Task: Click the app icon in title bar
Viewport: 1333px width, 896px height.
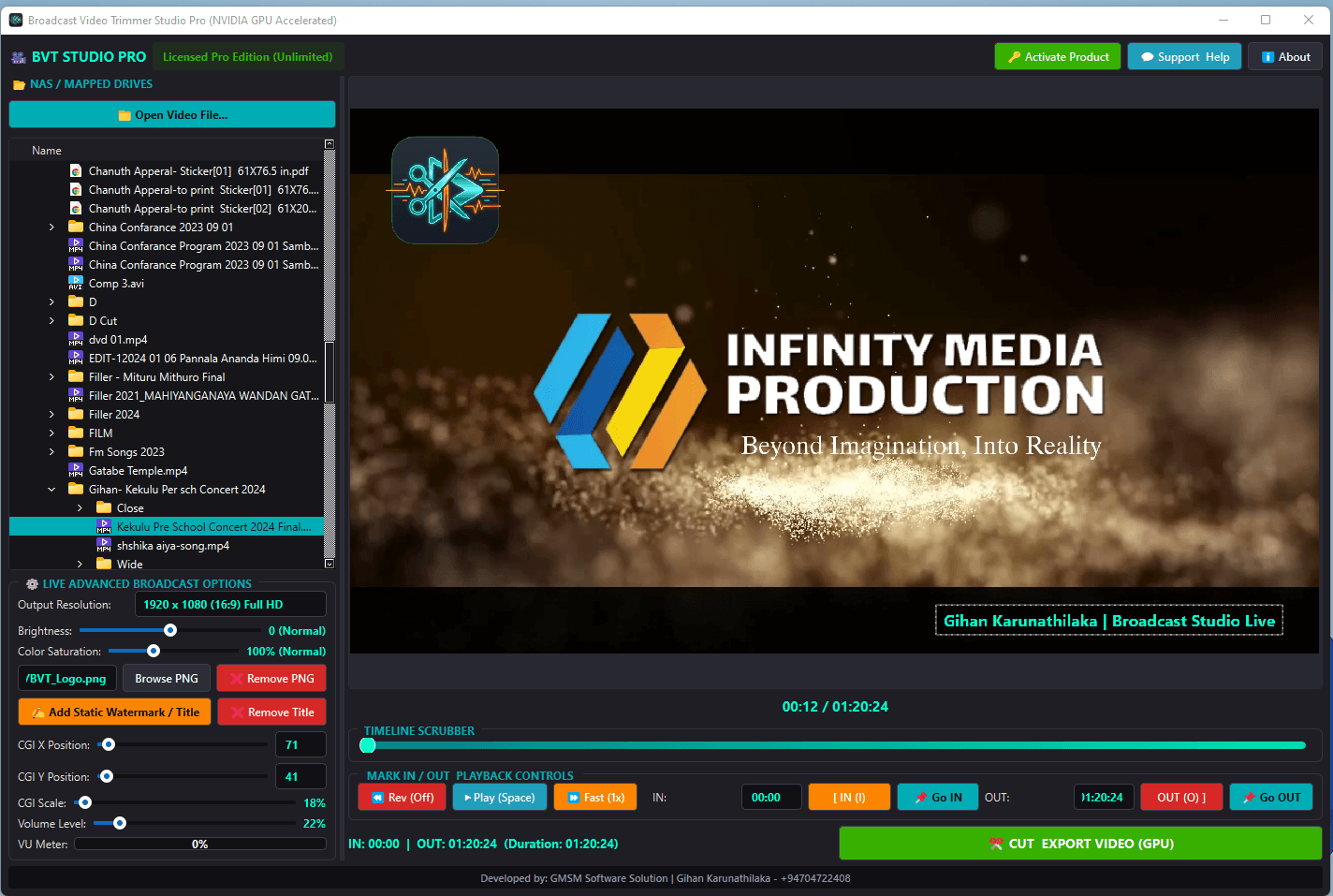Action: [16, 20]
